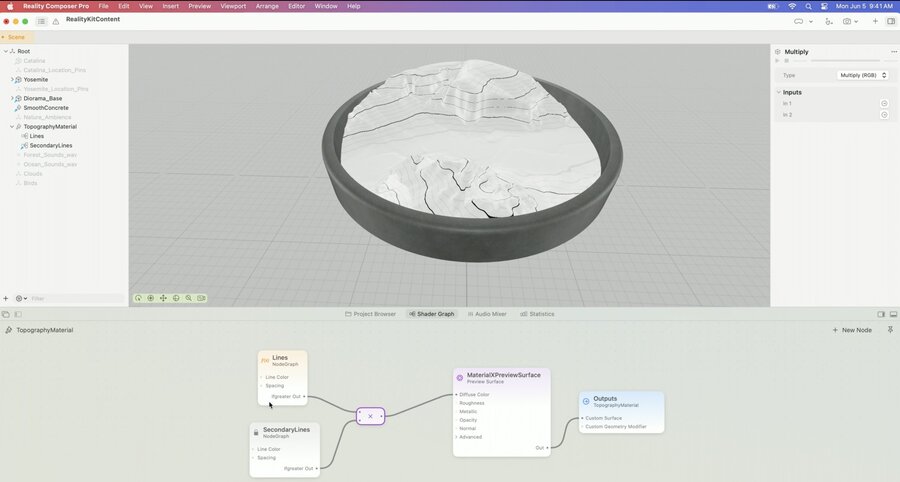Toggle the bottom panel icon in editor bar

[x=894, y=314]
